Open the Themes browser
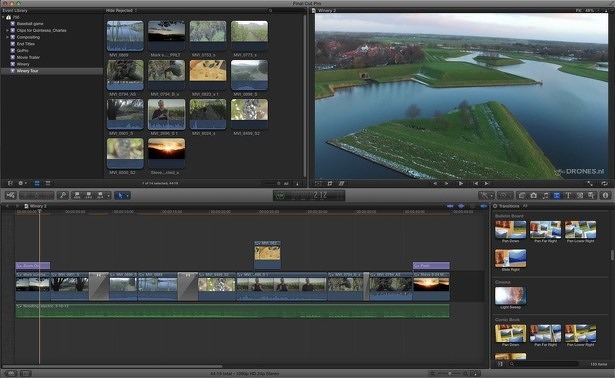The image size is (615, 378). (x=591, y=195)
